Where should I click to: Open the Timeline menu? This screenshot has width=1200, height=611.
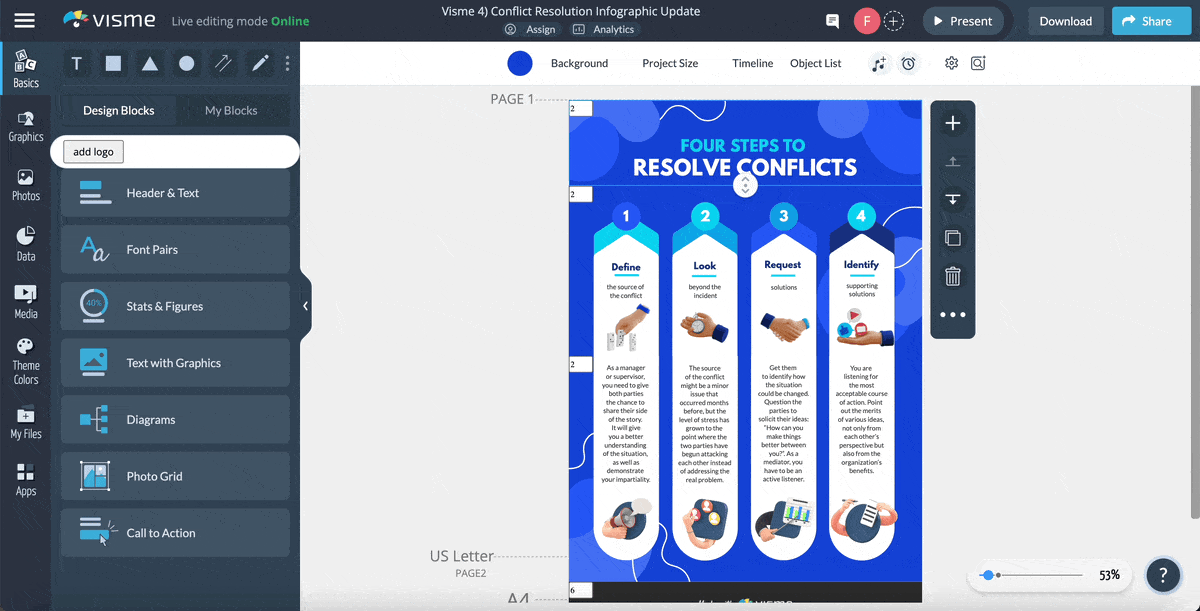752,62
